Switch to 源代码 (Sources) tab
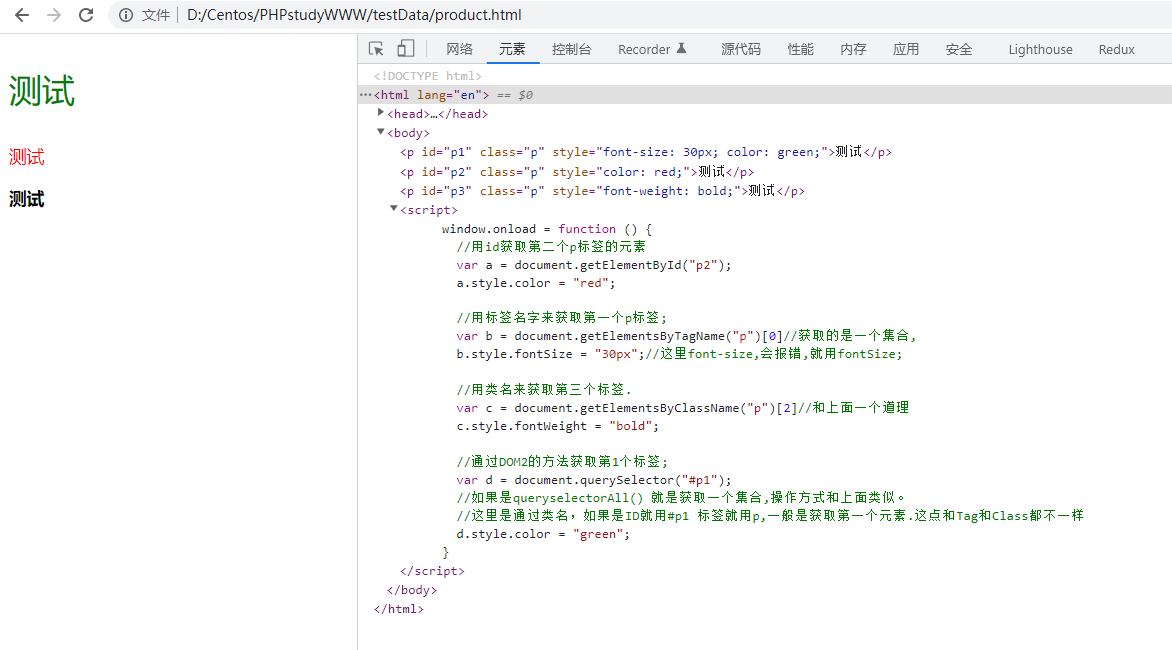 (741, 49)
